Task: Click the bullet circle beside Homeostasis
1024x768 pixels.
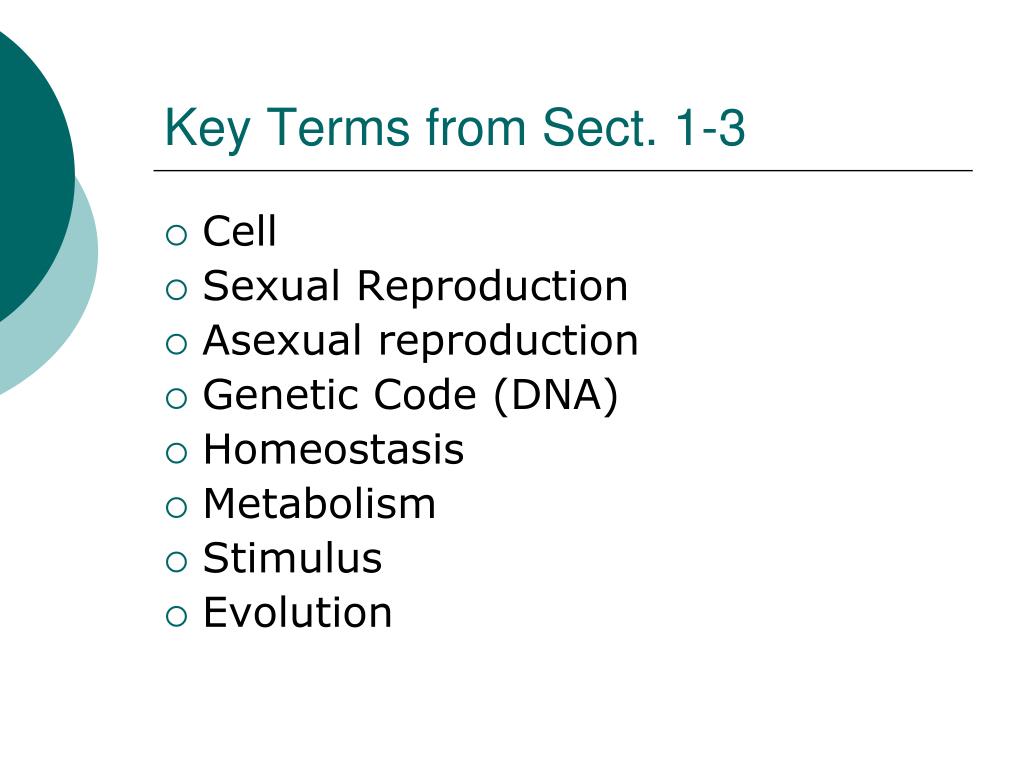Action: 176,453
